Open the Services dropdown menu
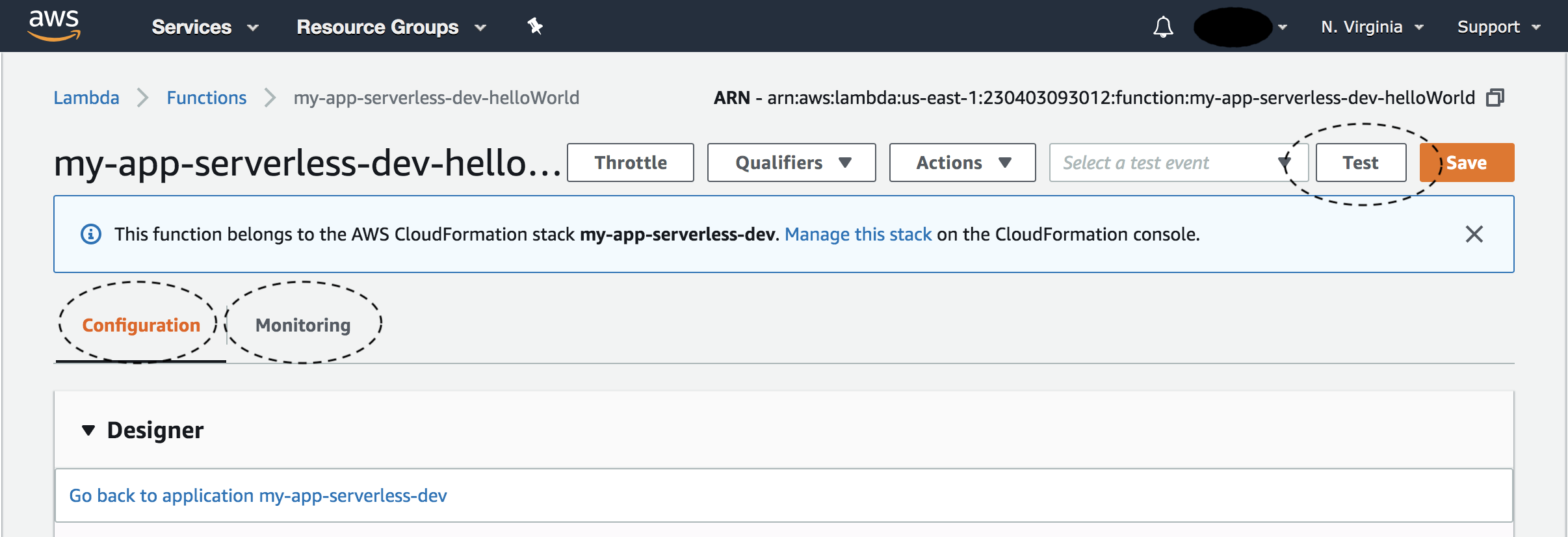 point(204,27)
